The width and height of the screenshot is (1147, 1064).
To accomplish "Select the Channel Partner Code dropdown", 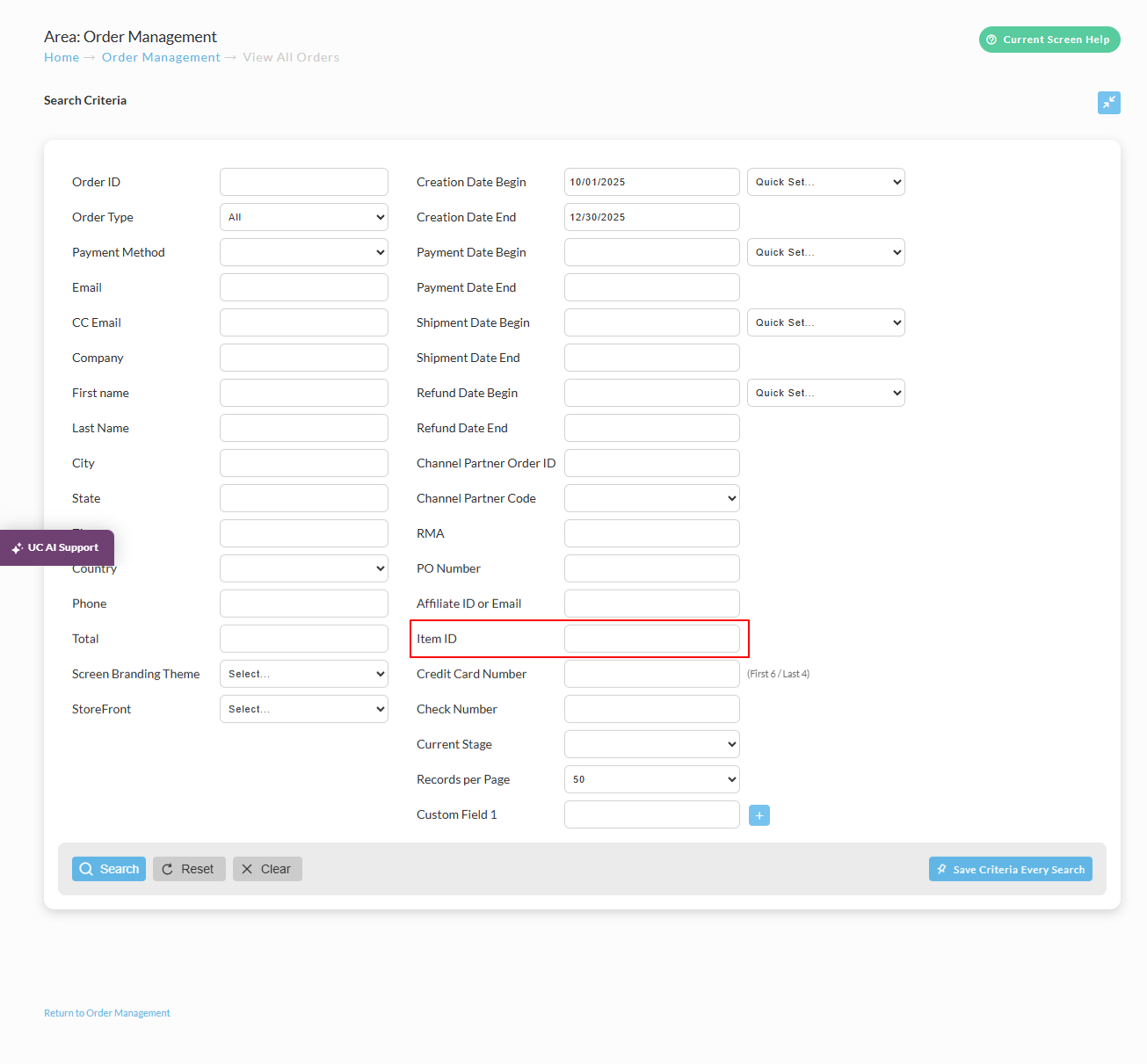I will point(652,498).
